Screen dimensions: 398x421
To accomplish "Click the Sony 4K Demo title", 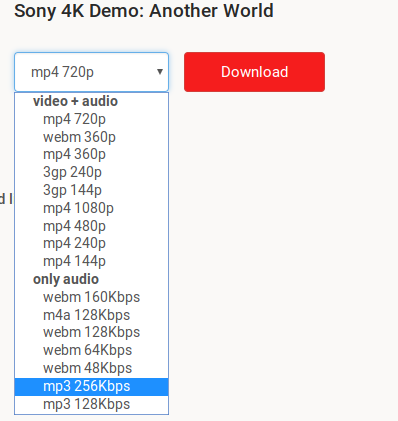I will [144, 11].
